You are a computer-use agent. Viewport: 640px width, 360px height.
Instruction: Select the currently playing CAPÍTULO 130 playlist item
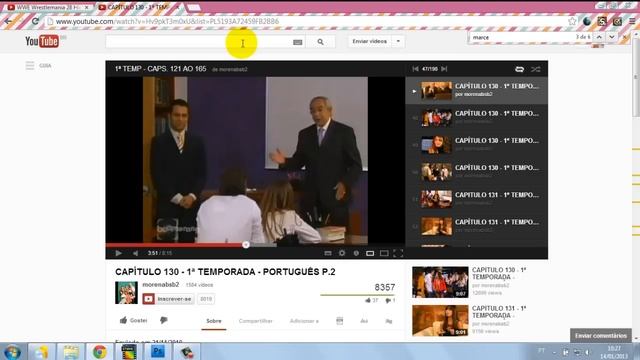point(477,90)
